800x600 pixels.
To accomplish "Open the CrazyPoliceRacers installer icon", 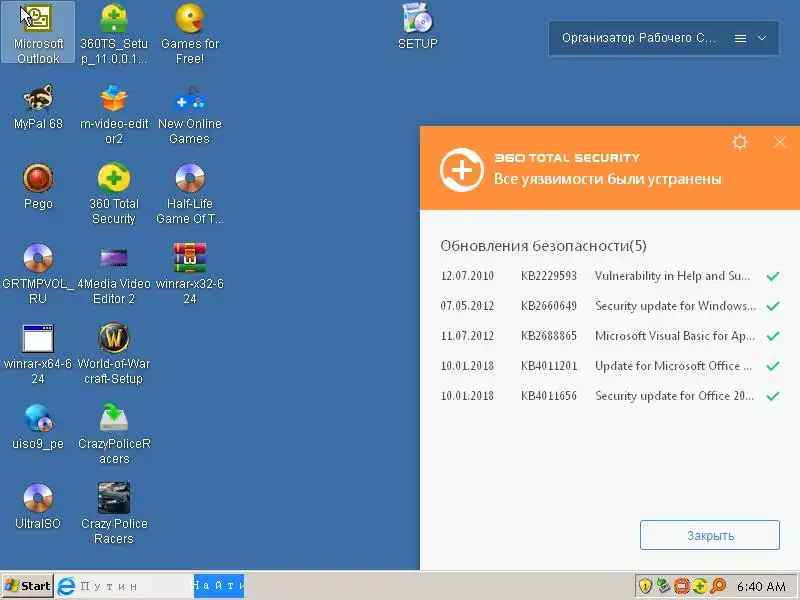I will 114,435.
